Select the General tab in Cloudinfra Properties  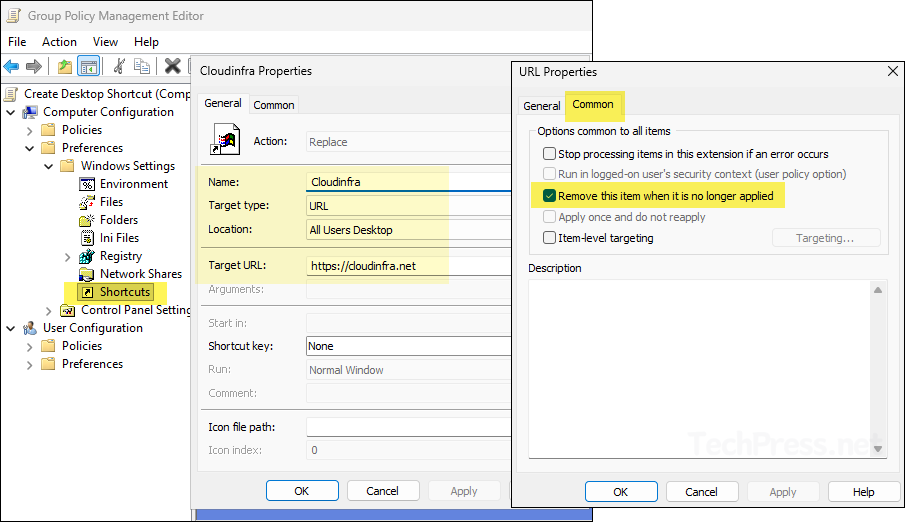(223, 103)
